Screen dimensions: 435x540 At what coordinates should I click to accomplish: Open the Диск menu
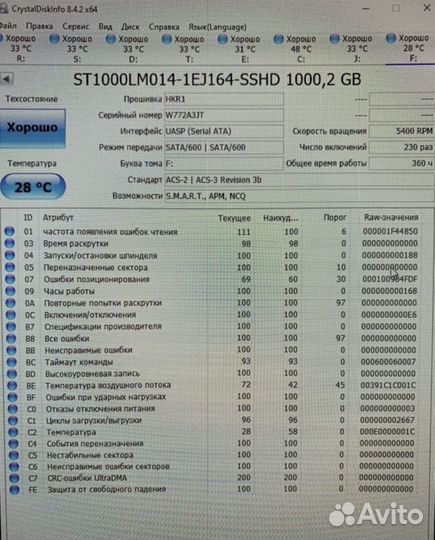[x=130, y=27]
